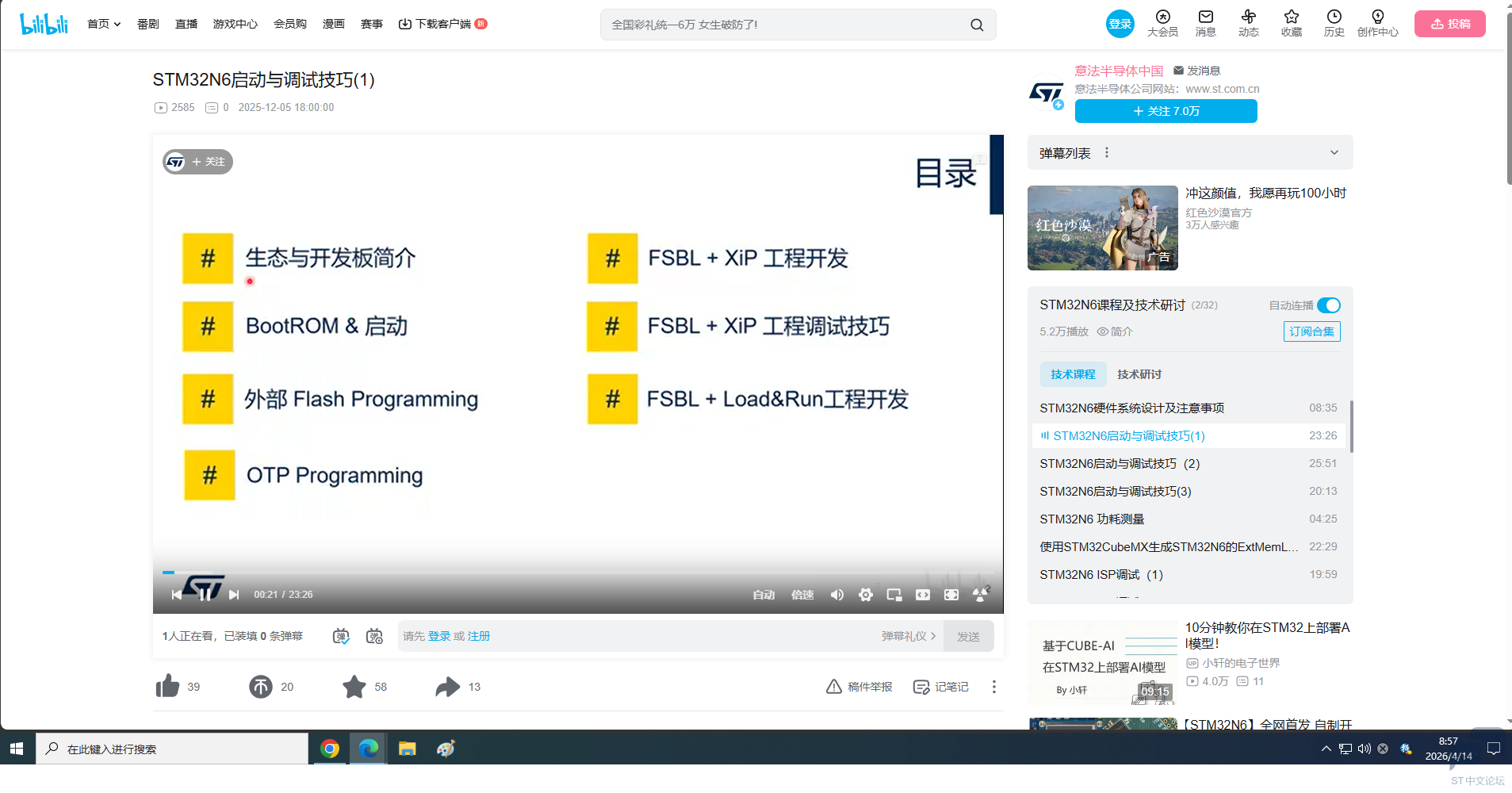Open the player settings gear
This screenshot has height=793, width=1512.
point(865,595)
